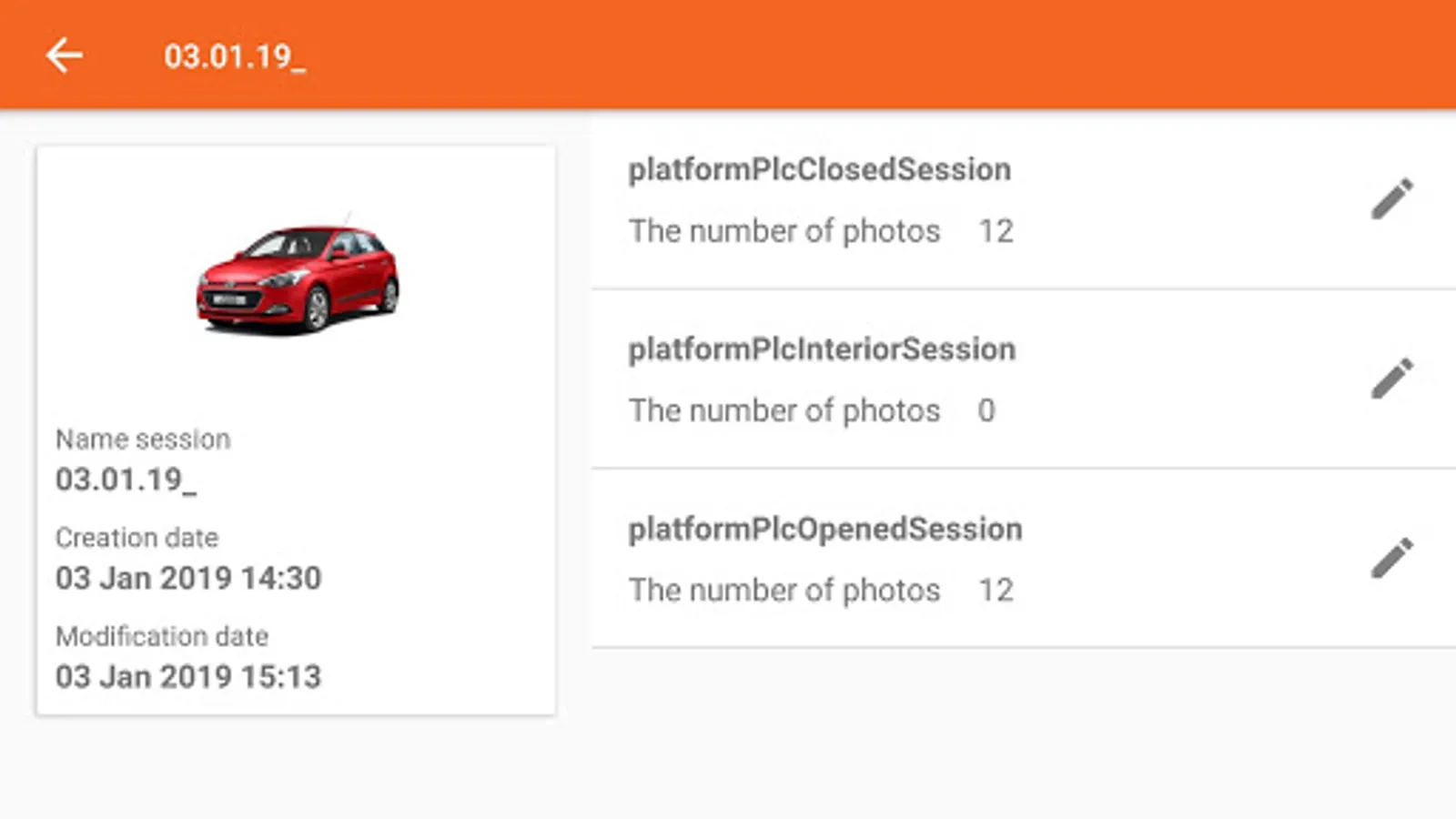The image size is (1456, 819).
Task: Go back using the header arrow
Action: pos(64,56)
